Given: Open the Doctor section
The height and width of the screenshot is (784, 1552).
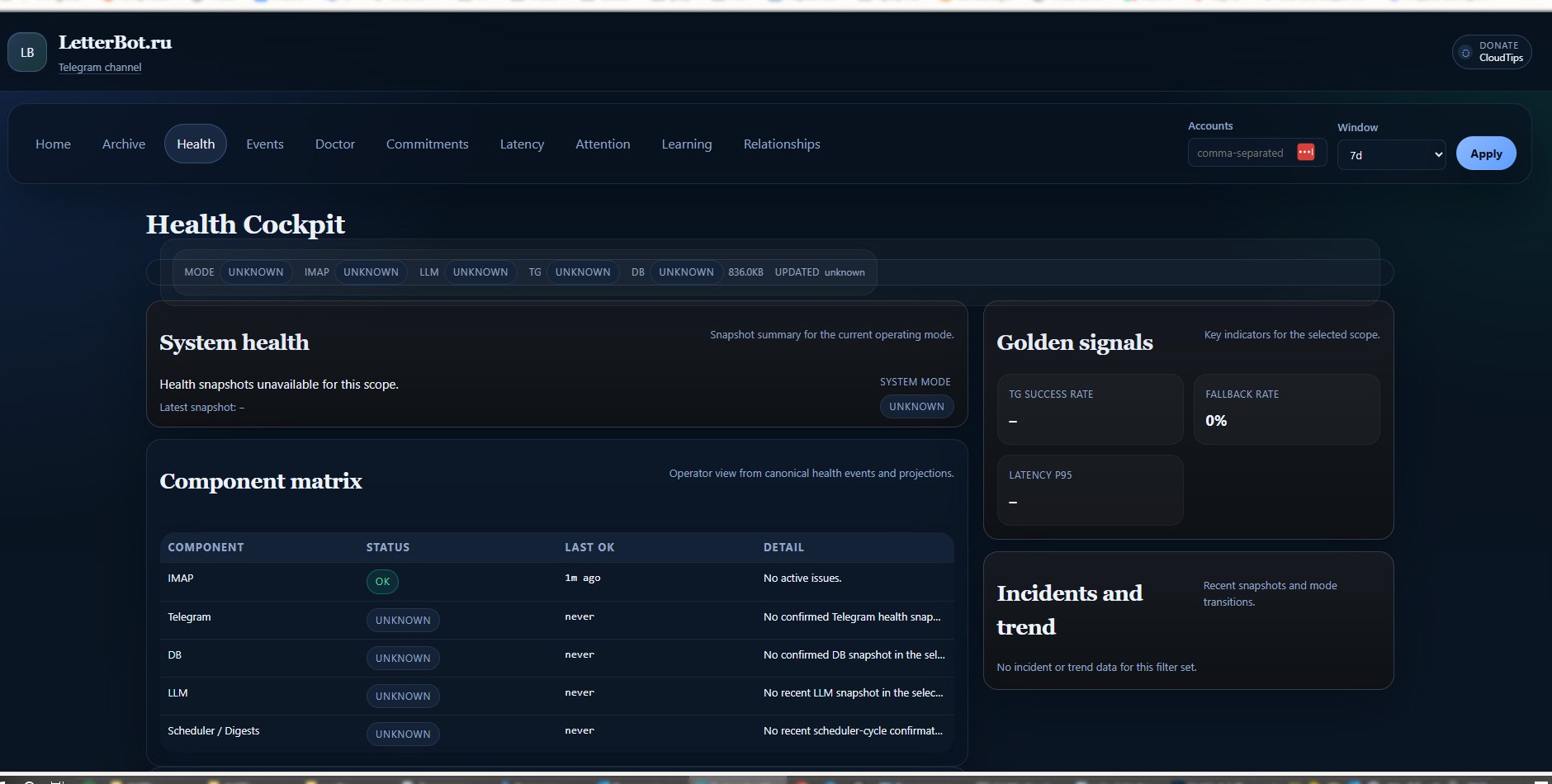Looking at the screenshot, I should point(334,144).
